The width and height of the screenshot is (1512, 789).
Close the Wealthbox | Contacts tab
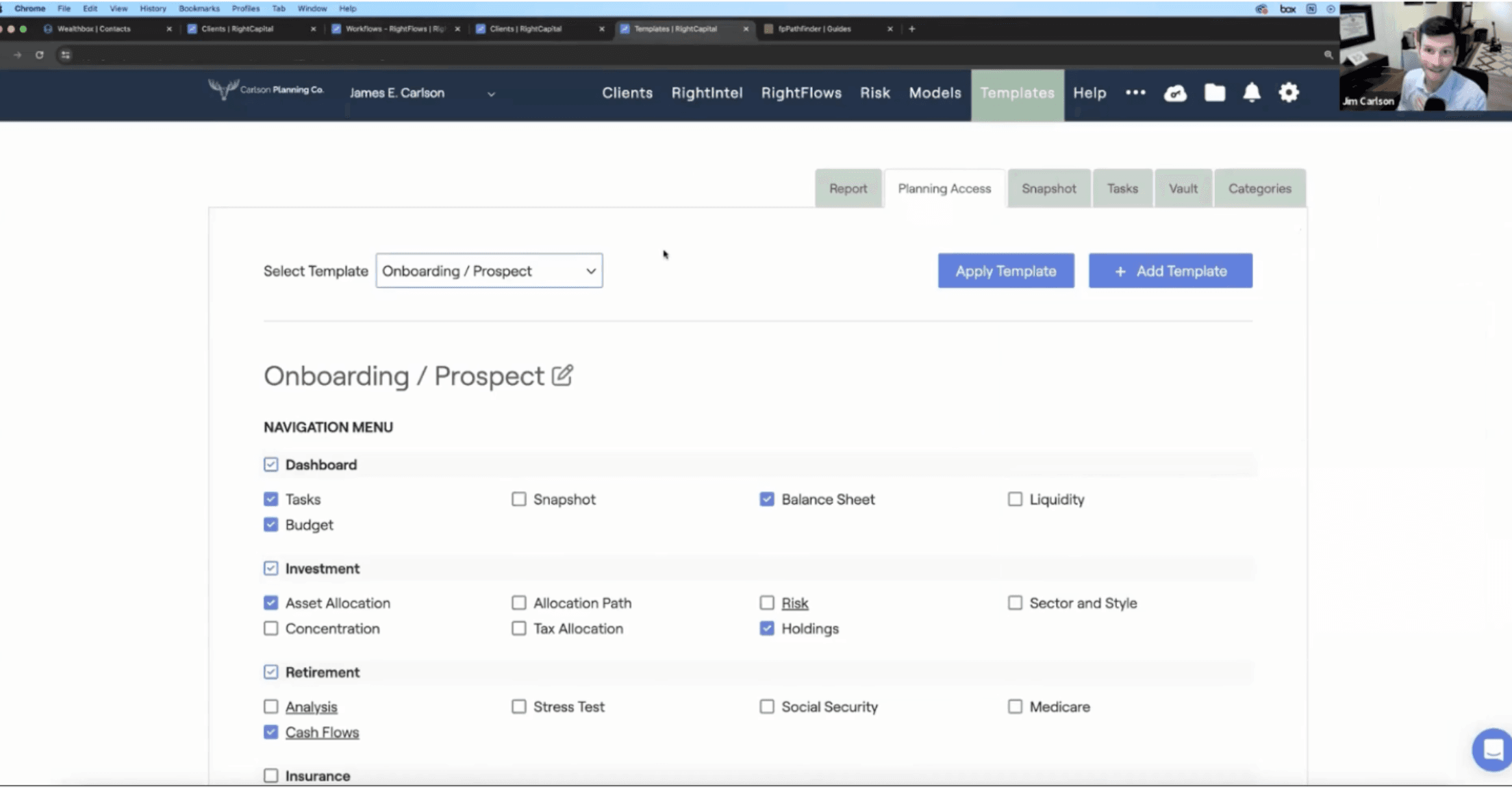(x=169, y=29)
